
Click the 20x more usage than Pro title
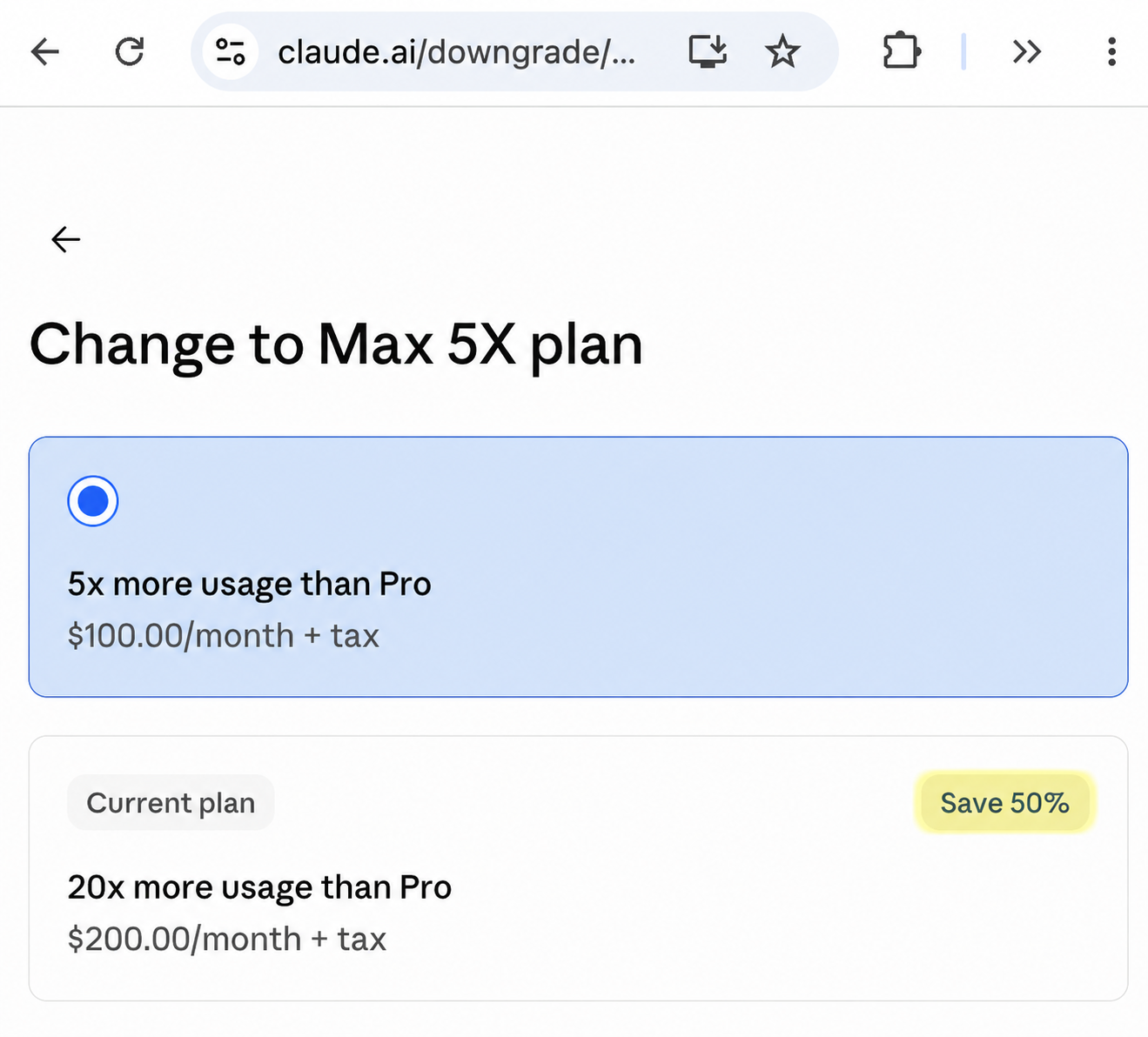point(259,888)
